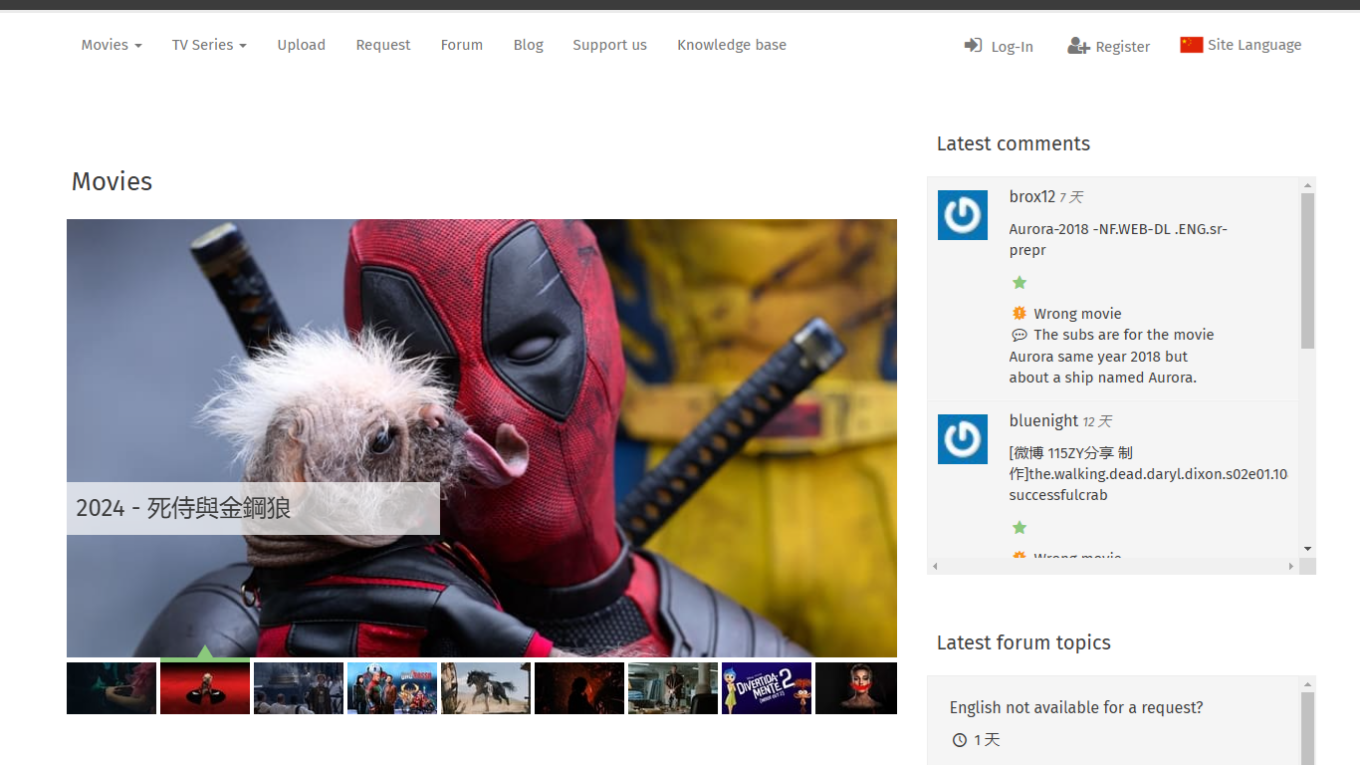Click the 'Latest forum topics' heading
1360x765 pixels.
1023,643
